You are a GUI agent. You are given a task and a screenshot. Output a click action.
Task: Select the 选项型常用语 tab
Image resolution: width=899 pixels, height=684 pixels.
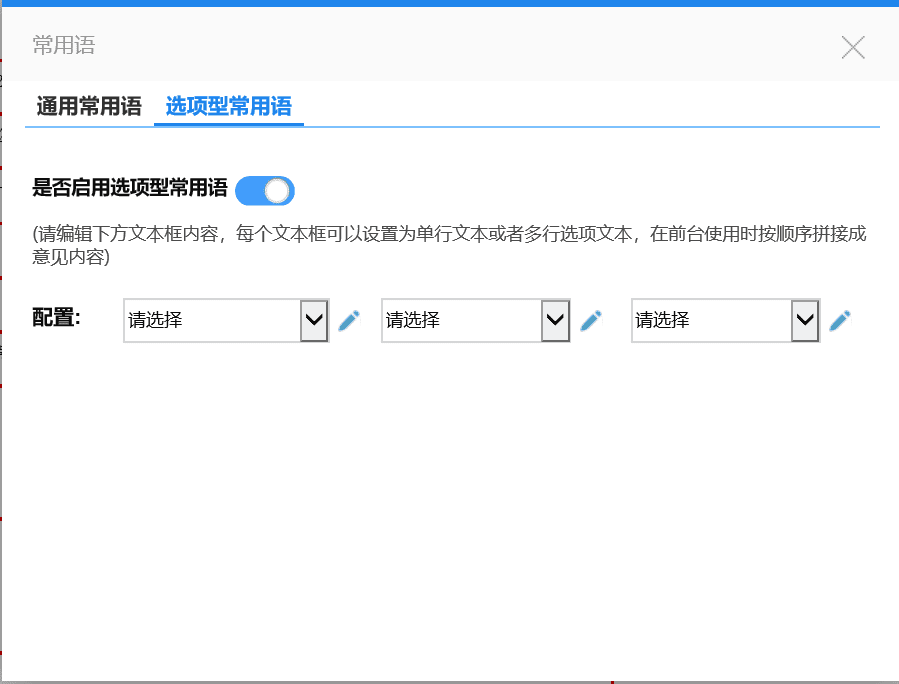coord(229,107)
